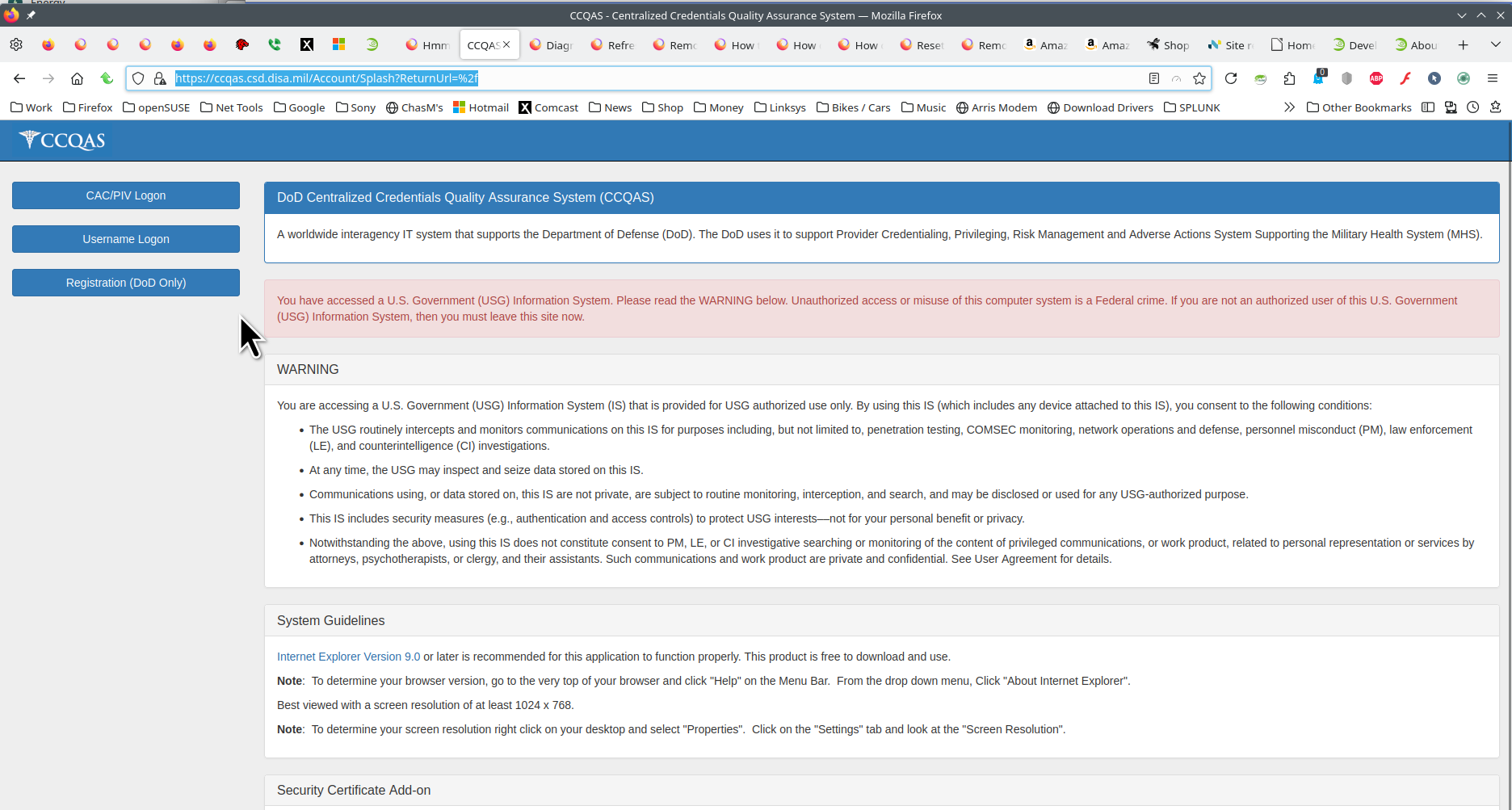Open the Download Drivers bookmark
1512x810 pixels.
click(x=1100, y=107)
